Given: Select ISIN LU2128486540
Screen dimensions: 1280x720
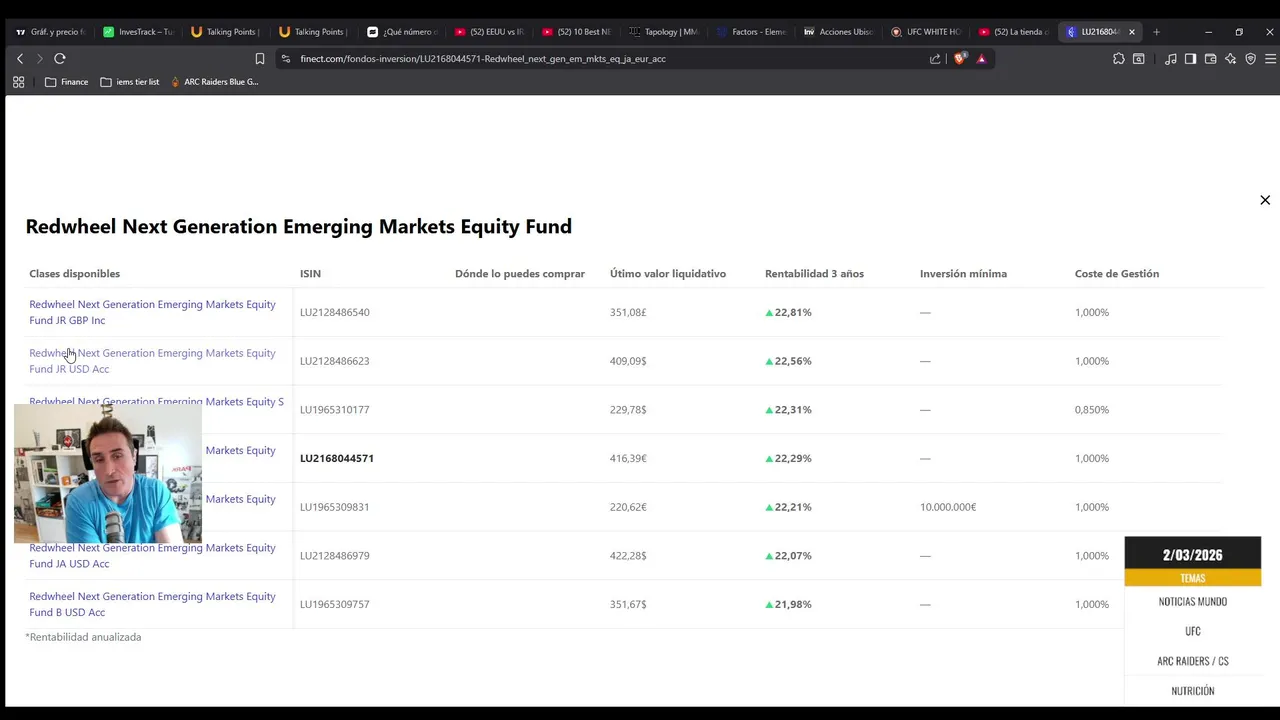Looking at the screenshot, I should coord(335,313).
